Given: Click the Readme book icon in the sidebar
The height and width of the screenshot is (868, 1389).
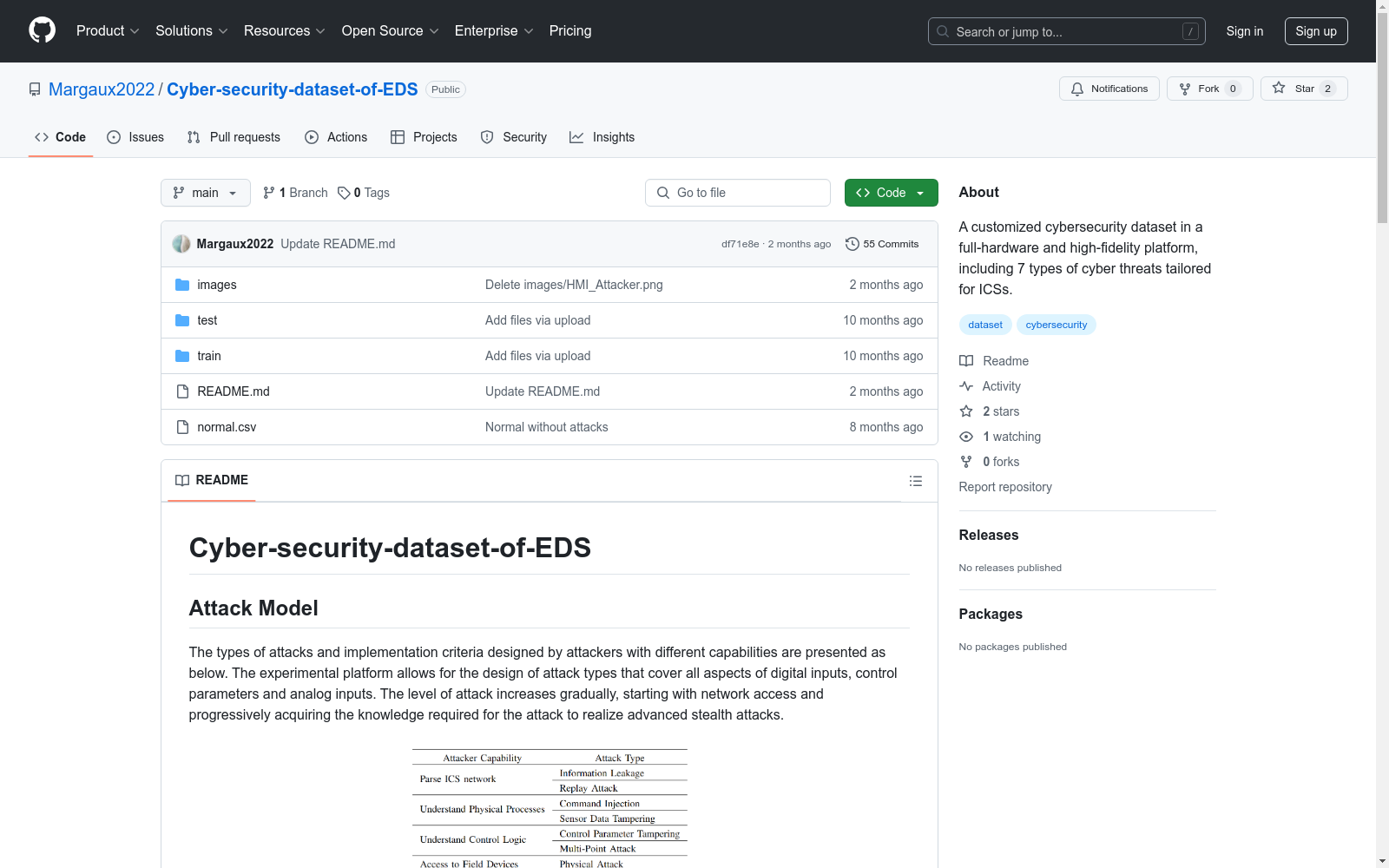Looking at the screenshot, I should (965, 360).
